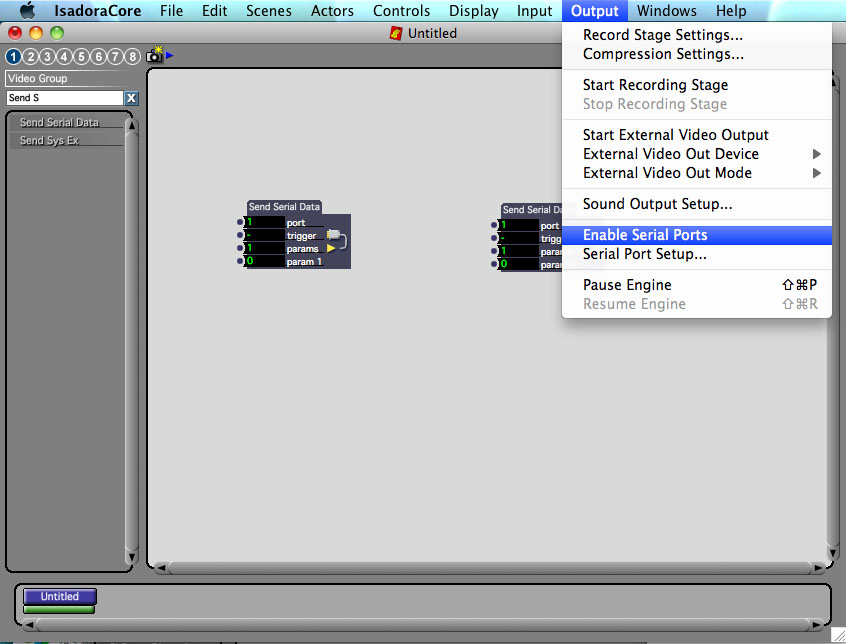Click the actor search field

pyautogui.click(x=64, y=98)
